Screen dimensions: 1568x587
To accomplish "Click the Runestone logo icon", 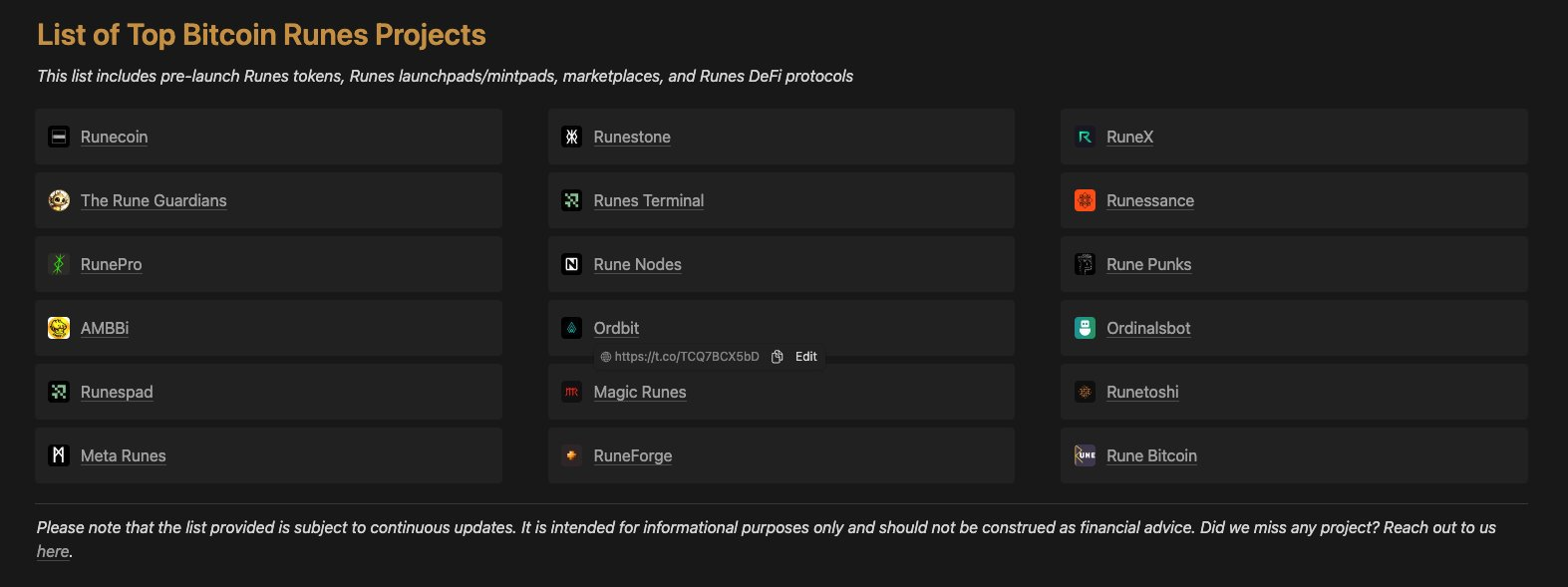I will click(x=571, y=137).
